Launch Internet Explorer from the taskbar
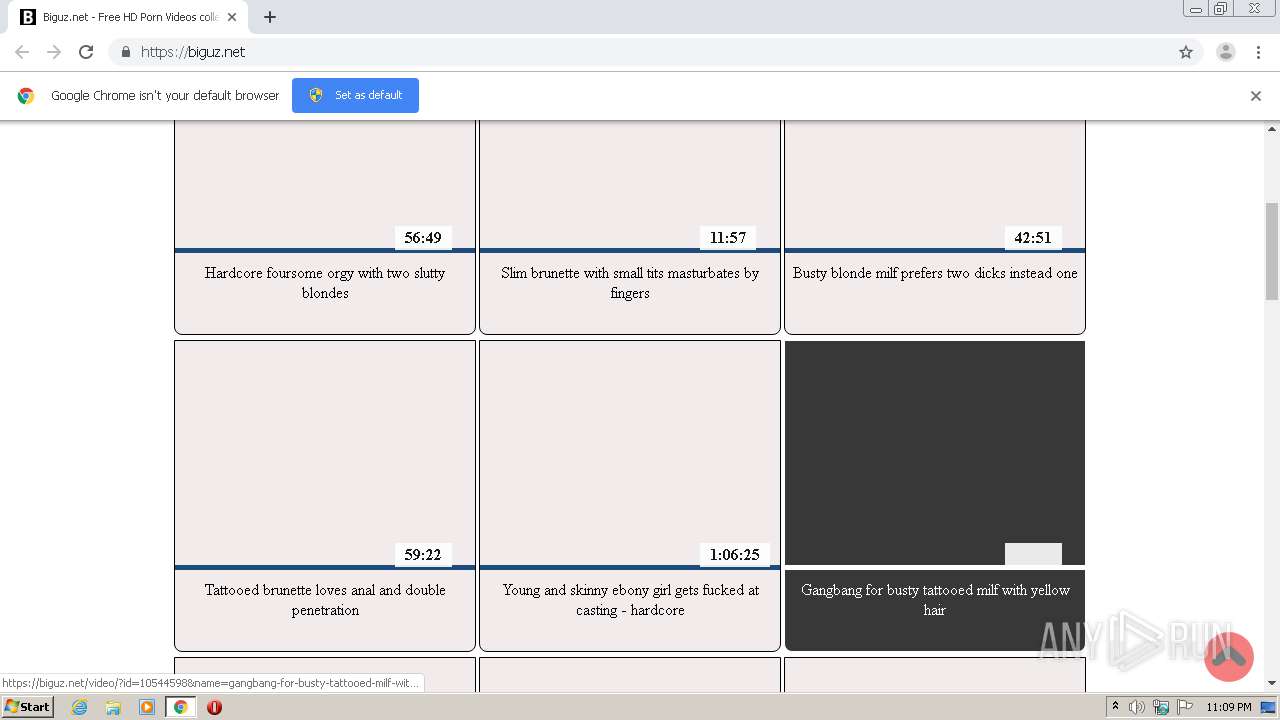 tap(80, 707)
